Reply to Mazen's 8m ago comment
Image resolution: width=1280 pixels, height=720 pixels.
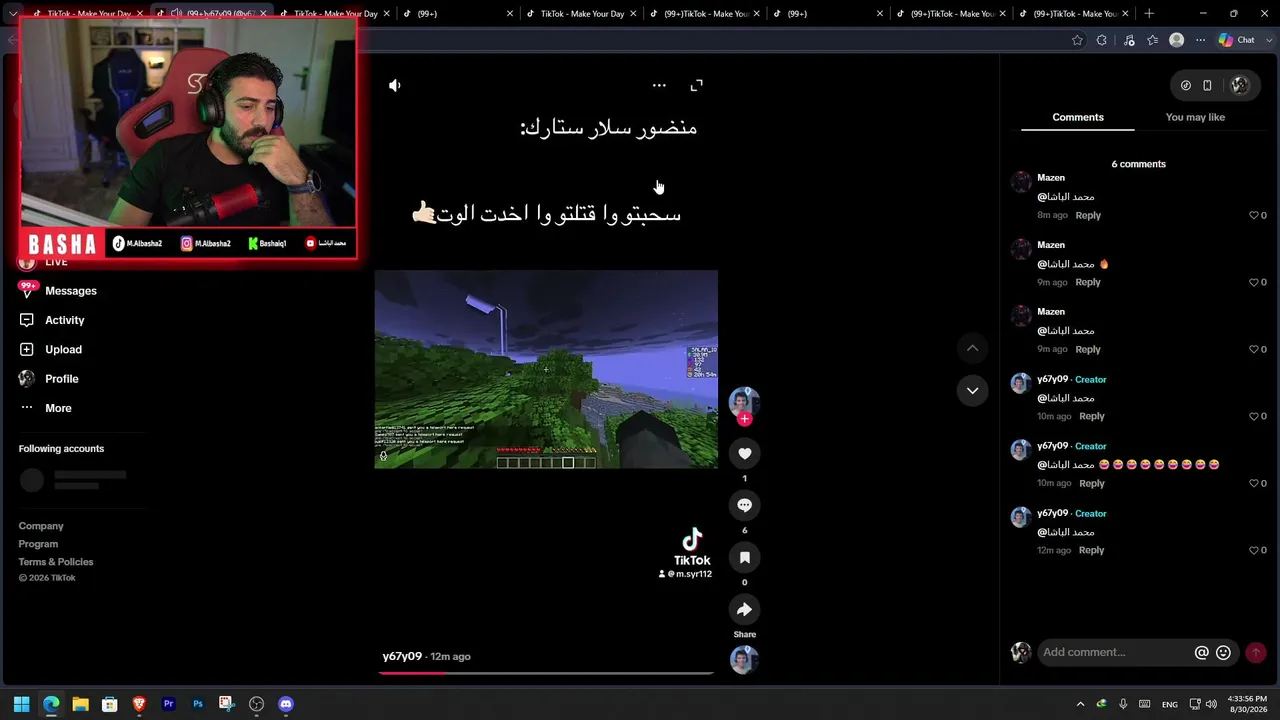coord(1088,215)
